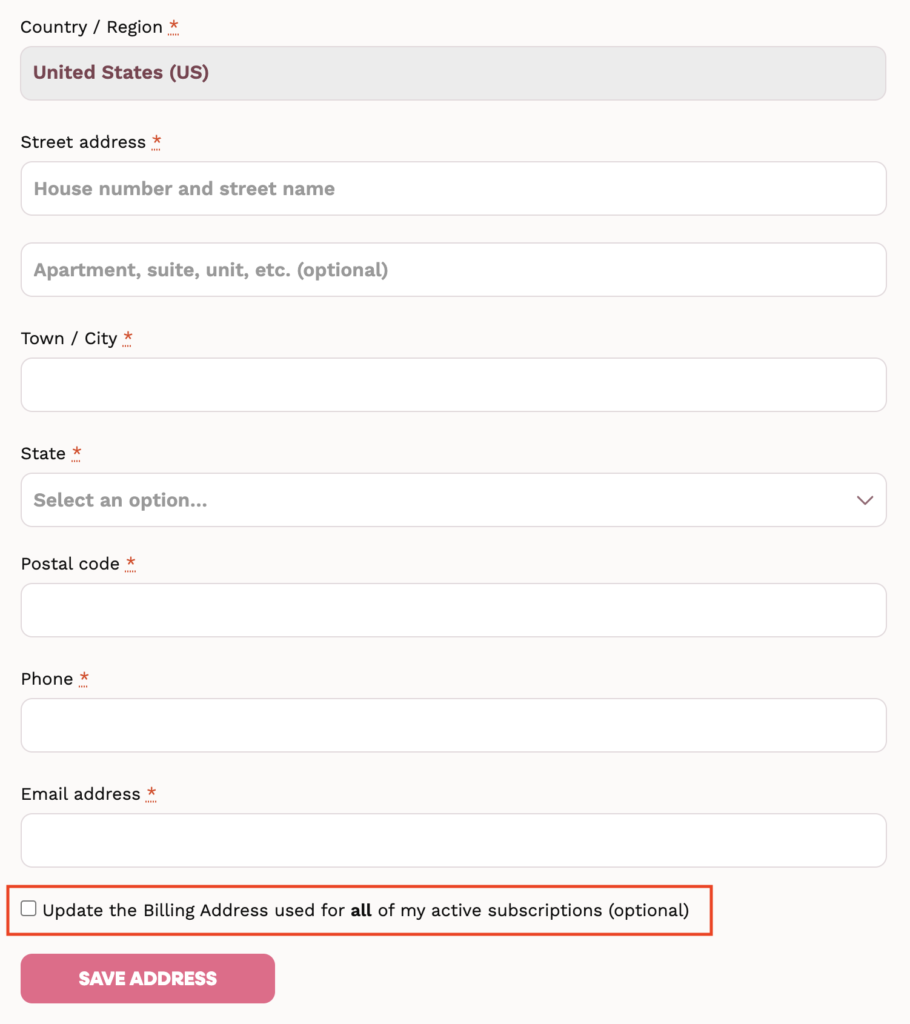Click the Phone field label
The image size is (910, 1024).
(x=47, y=679)
